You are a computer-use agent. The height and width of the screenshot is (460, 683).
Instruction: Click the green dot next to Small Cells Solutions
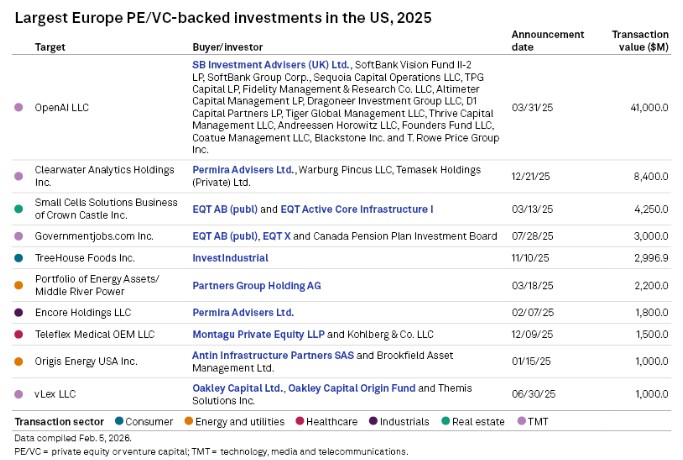pos(19,209)
